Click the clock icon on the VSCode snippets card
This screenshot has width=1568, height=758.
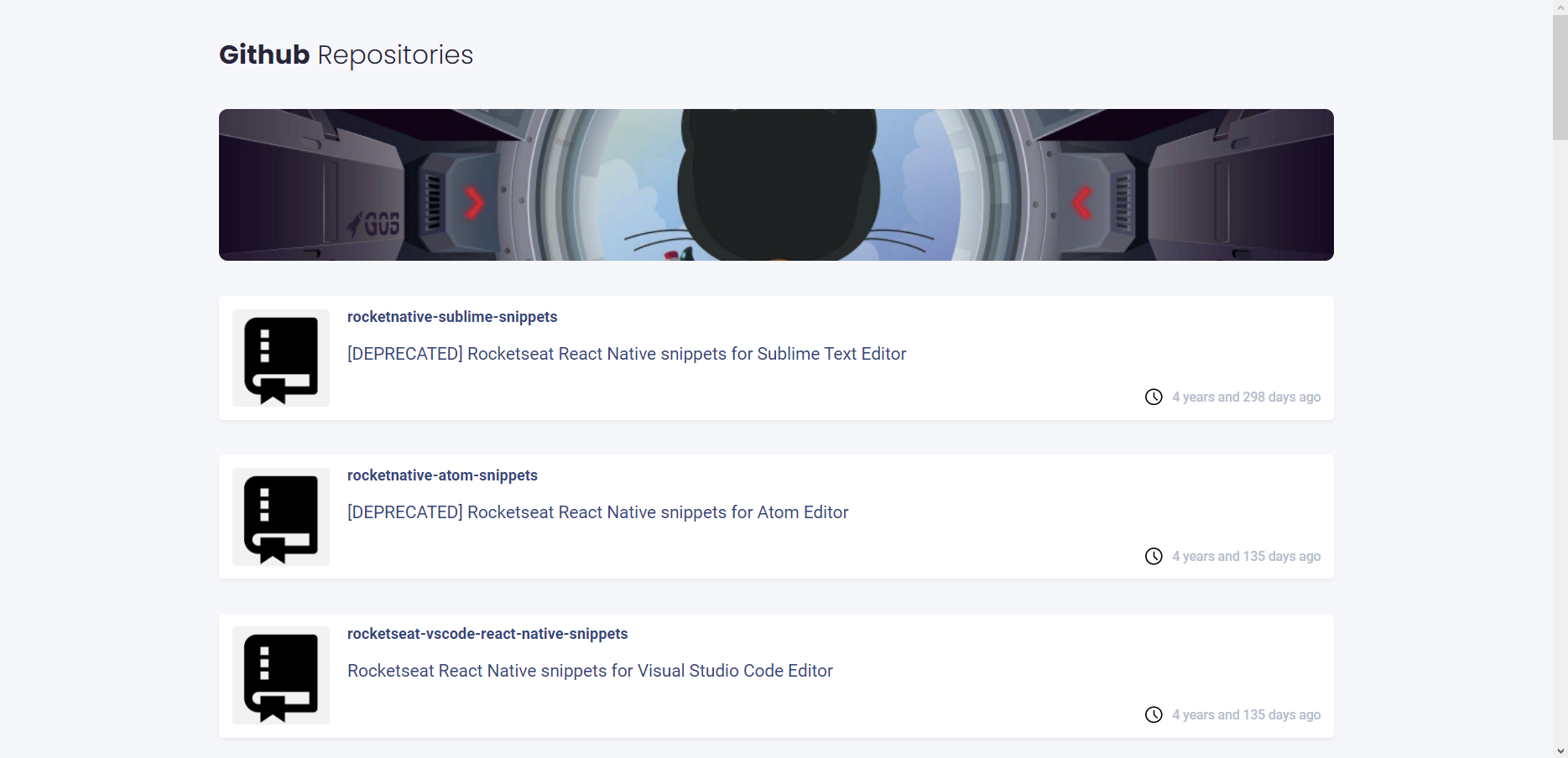(x=1154, y=714)
